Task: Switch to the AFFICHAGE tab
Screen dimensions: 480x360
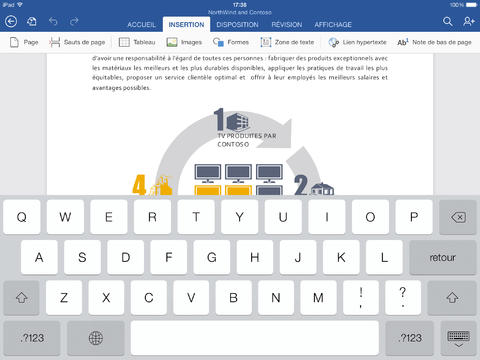Action: 333,25
